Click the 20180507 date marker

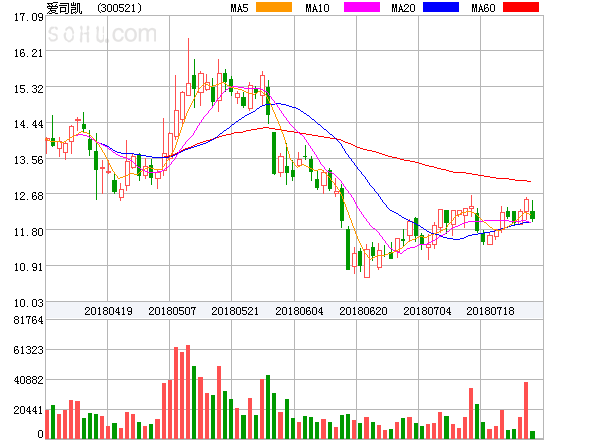tap(172, 311)
